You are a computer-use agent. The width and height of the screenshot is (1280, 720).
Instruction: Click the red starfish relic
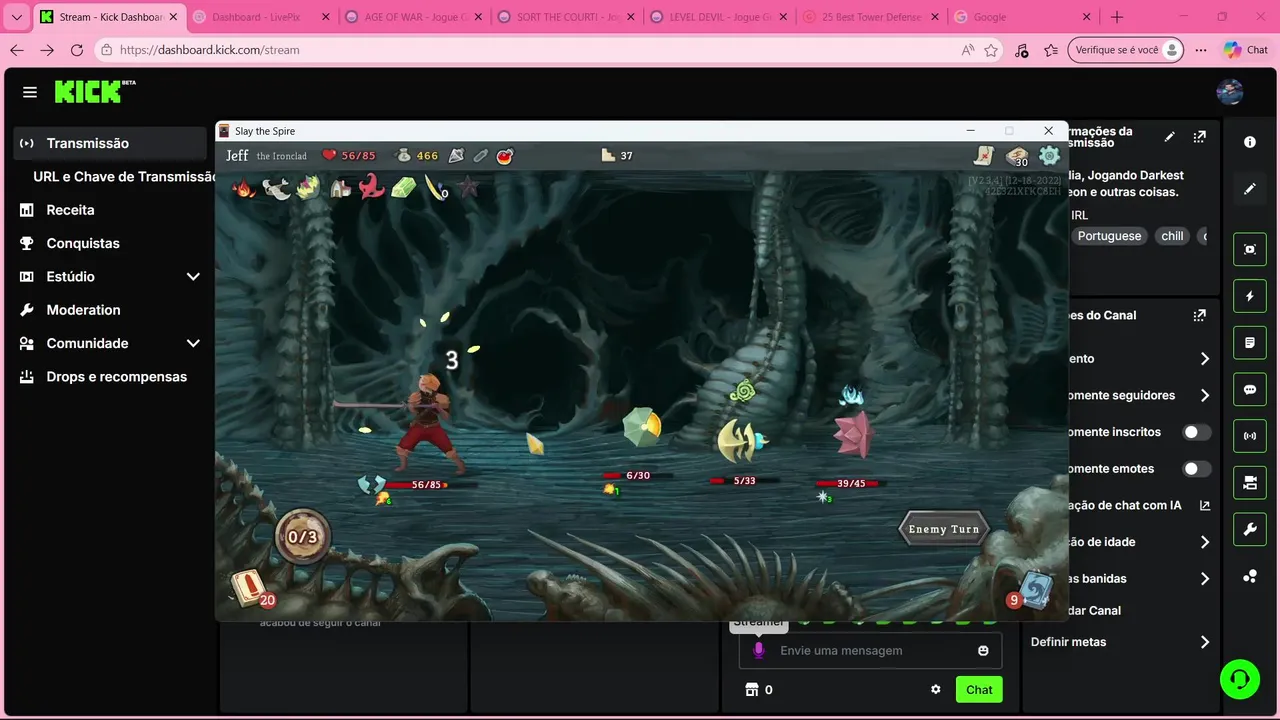[372, 186]
